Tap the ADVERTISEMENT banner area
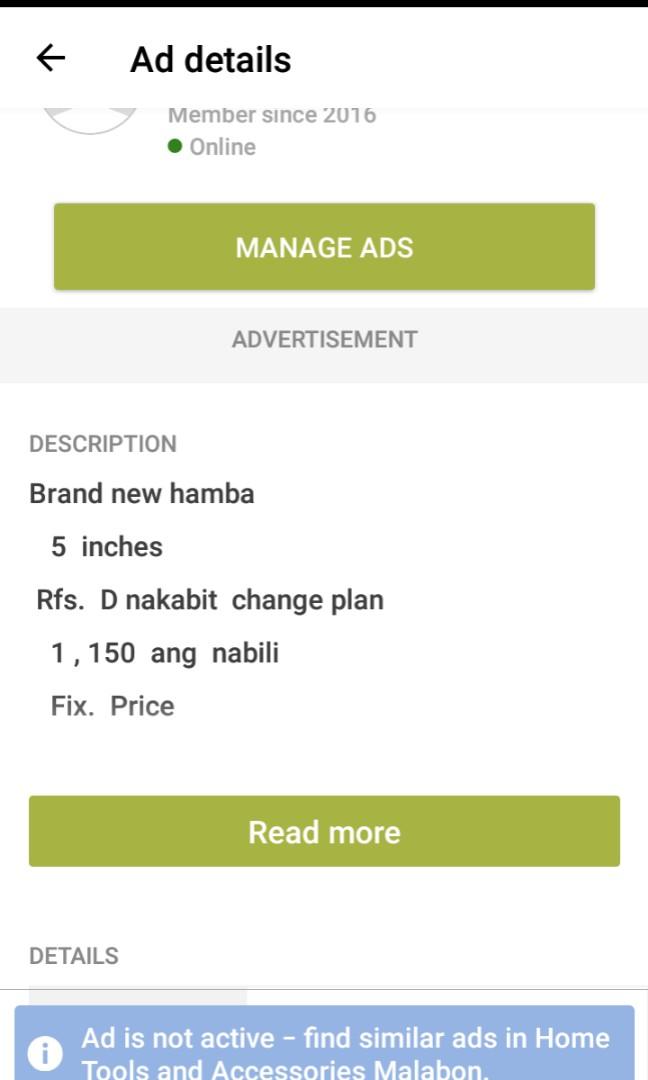 [x=324, y=339]
